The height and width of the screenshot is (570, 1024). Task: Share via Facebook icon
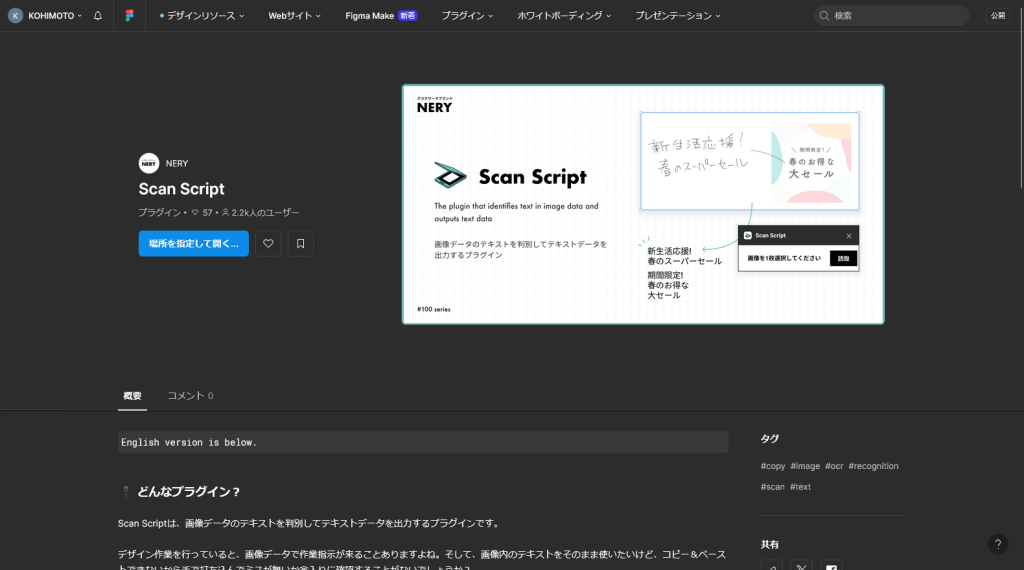831,566
